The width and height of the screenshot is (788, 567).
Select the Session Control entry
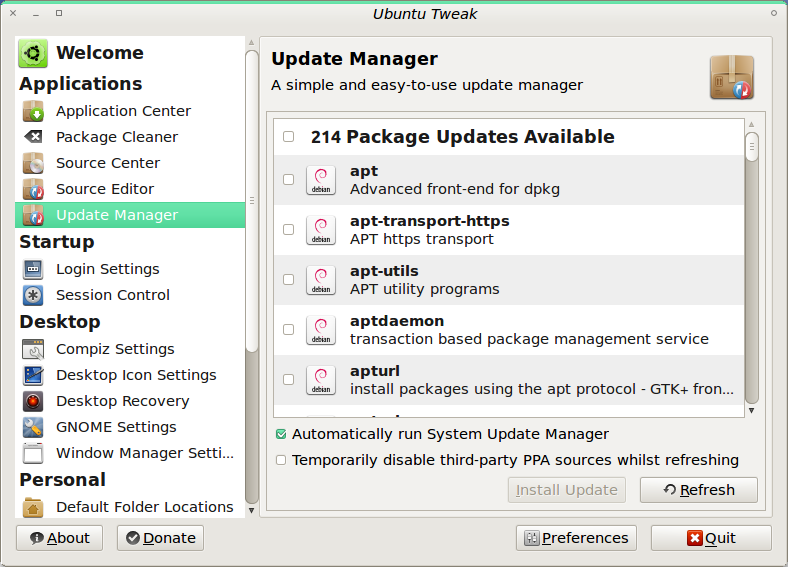[130, 295]
